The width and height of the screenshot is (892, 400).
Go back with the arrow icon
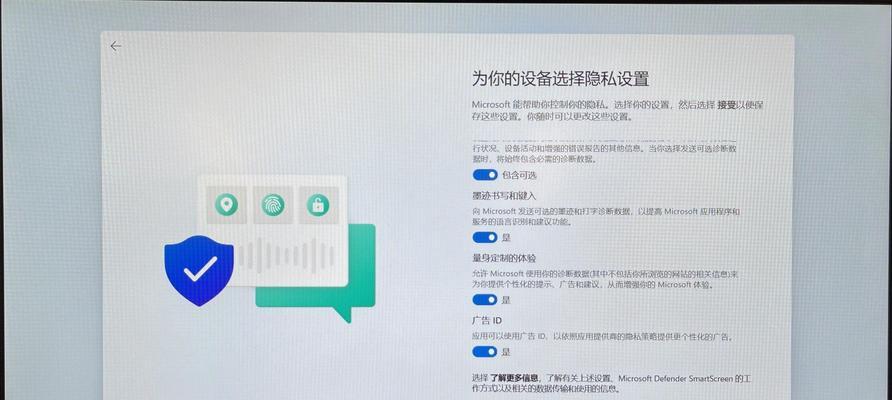[x=116, y=46]
